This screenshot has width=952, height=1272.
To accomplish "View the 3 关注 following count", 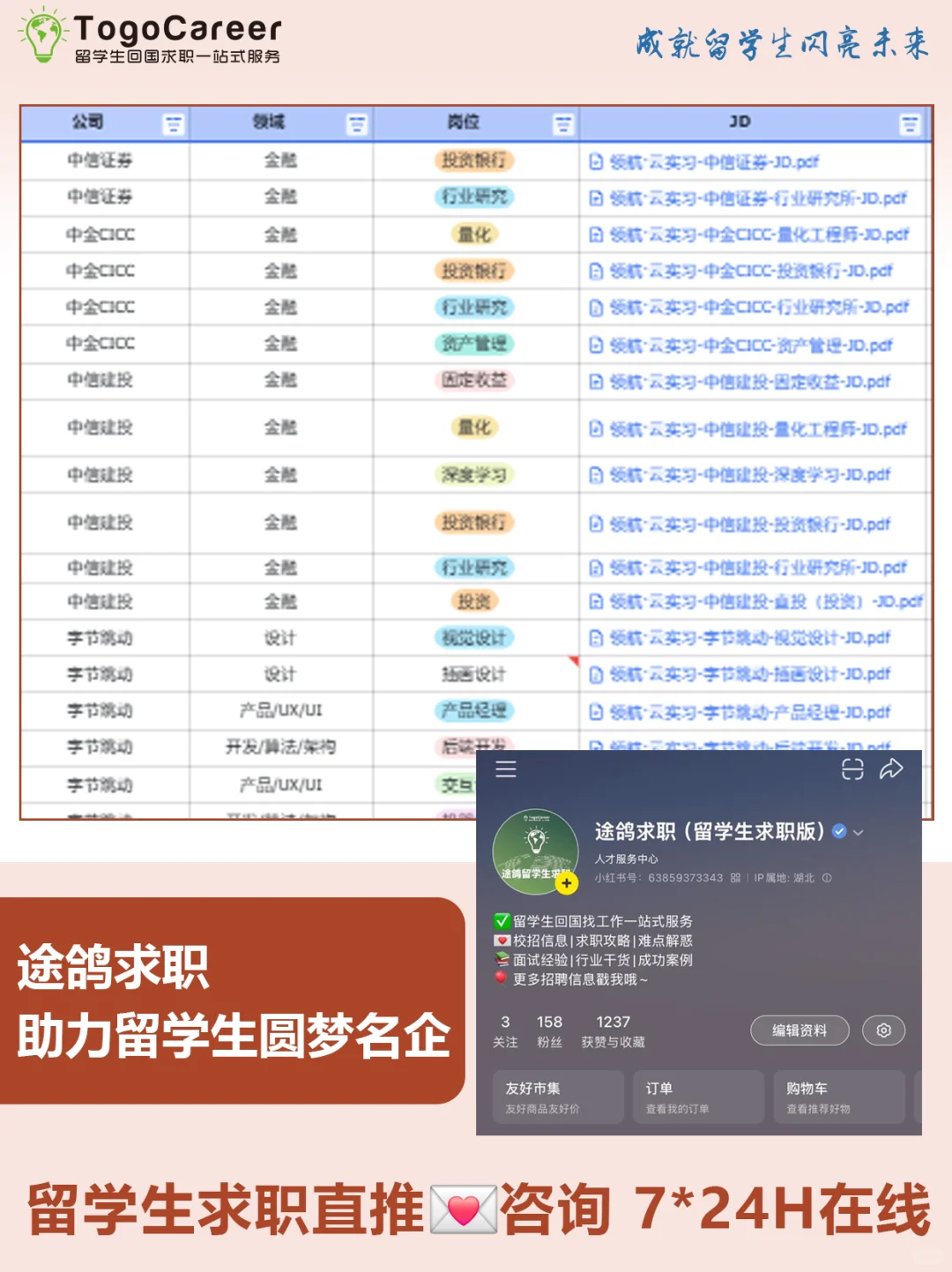I will click(505, 1031).
